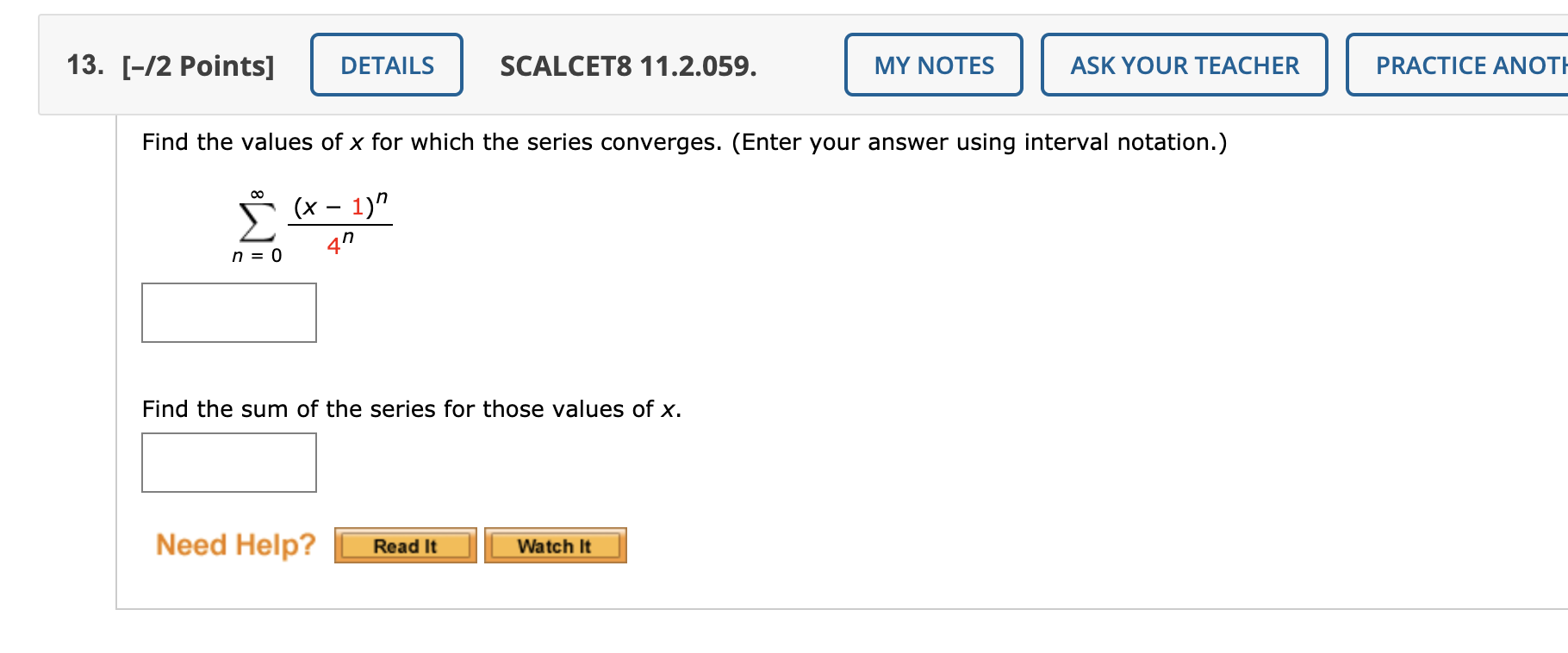Click the Read It help button
Screen dimensions: 1568x653
pos(404,544)
